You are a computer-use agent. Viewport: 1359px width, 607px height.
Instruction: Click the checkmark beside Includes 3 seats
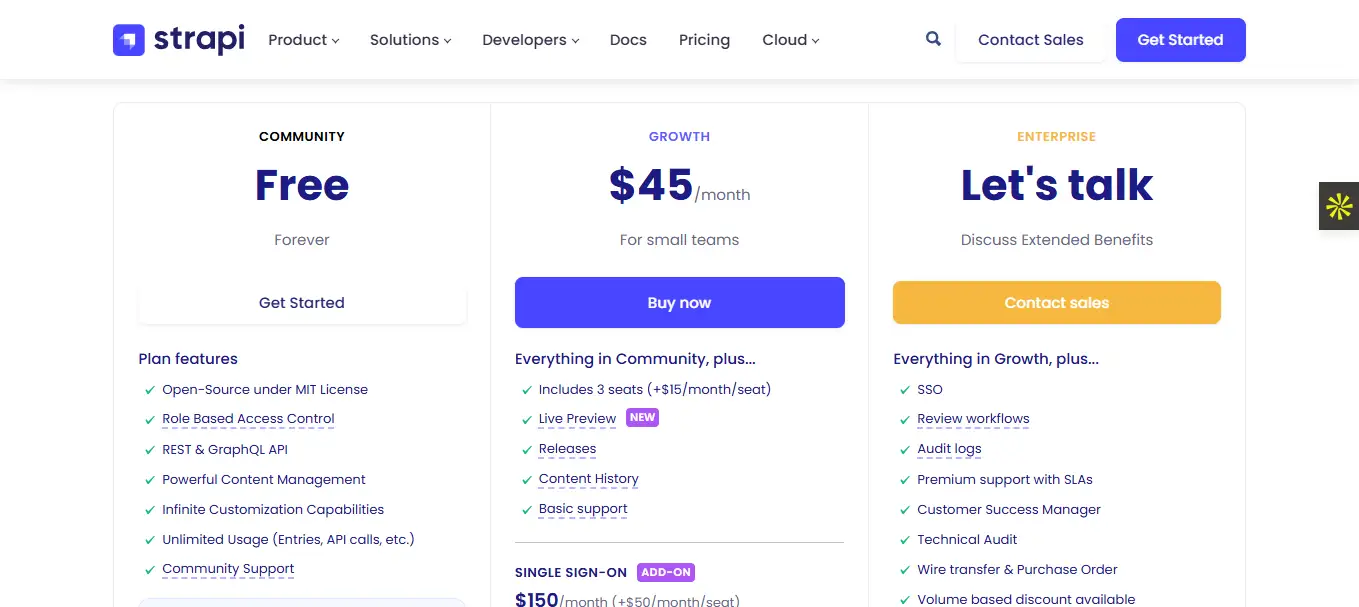(x=527, y=390)
